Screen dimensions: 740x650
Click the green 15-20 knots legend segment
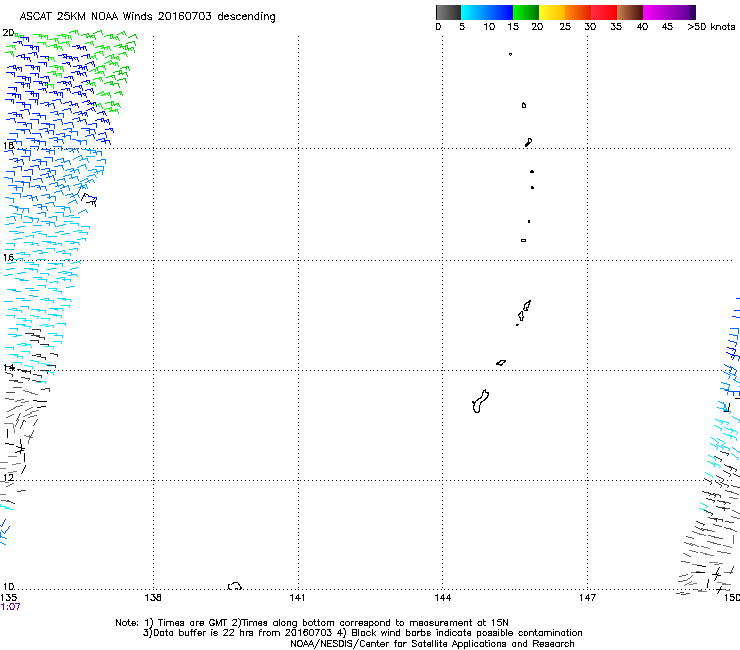pyautogui.click(x=526, y=12)
